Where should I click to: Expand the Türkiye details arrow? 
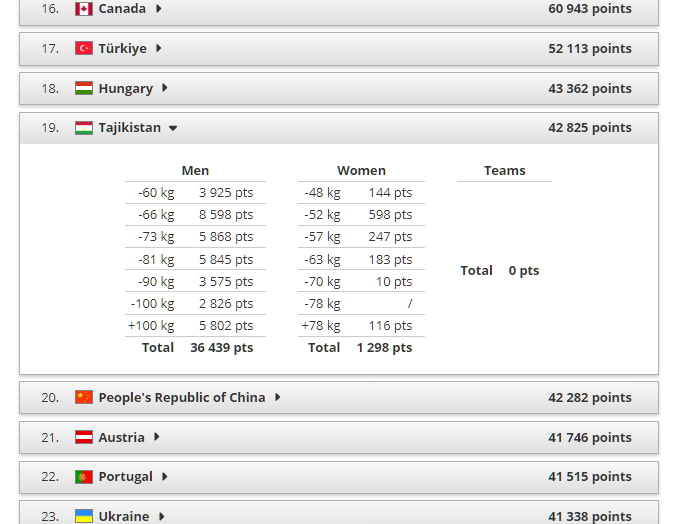click(x=159, y=48)
